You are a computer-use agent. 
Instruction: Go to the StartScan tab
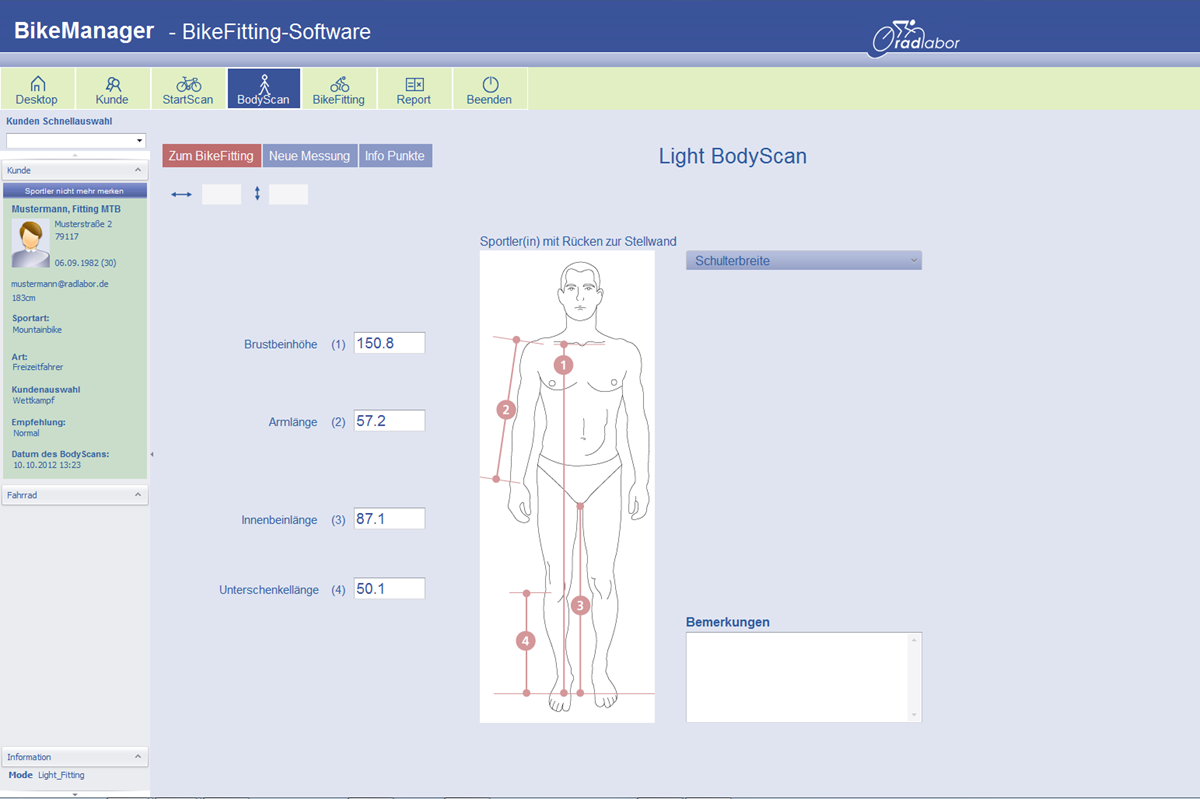(x=188, y=89)
